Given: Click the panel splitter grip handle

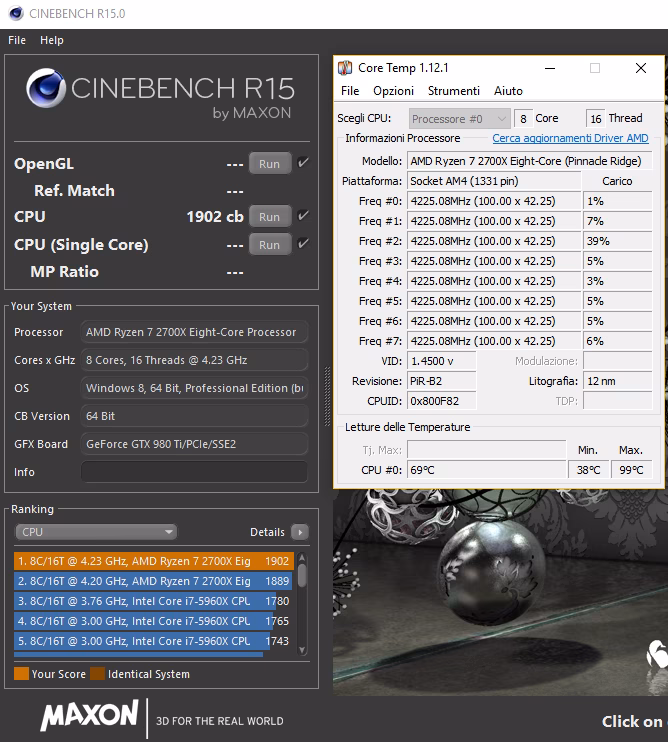Looking at the screenshot, I should (326, 397).
